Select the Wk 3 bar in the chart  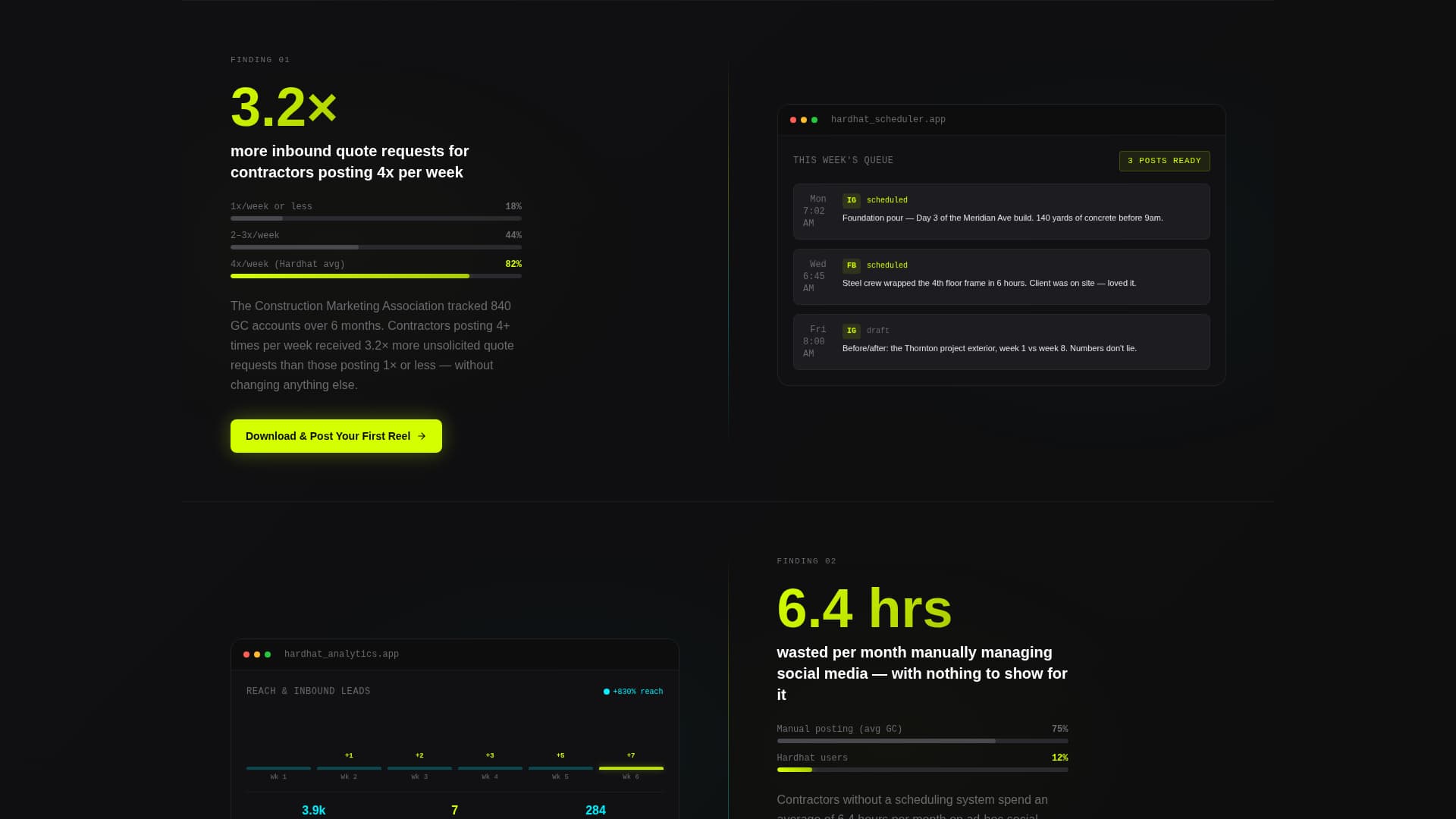click(x=419, y=768)
